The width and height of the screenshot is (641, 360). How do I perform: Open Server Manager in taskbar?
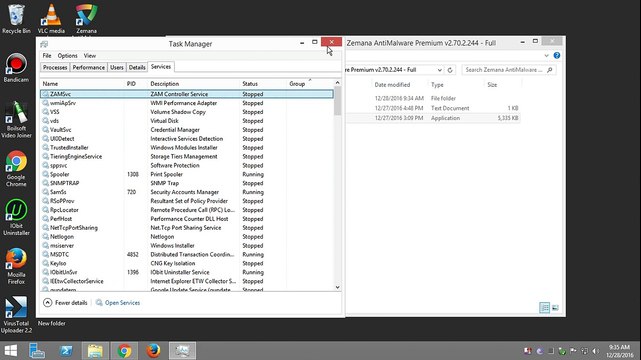tap(37, 351)
